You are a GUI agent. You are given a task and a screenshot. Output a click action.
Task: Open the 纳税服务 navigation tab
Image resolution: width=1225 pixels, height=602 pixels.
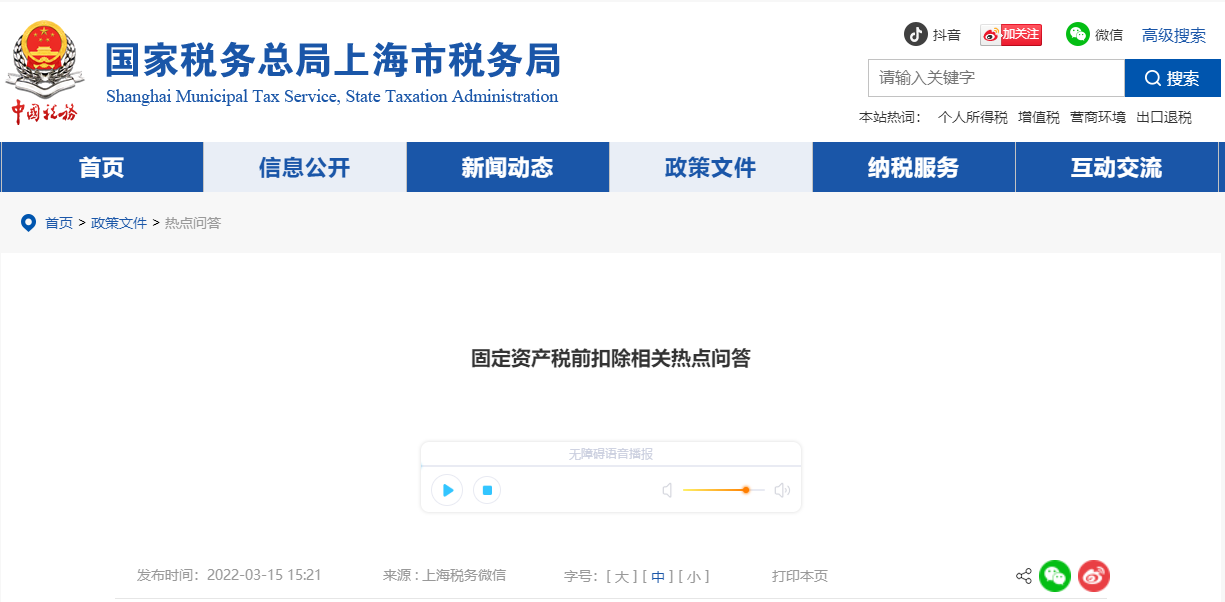(x=913, y=167)
